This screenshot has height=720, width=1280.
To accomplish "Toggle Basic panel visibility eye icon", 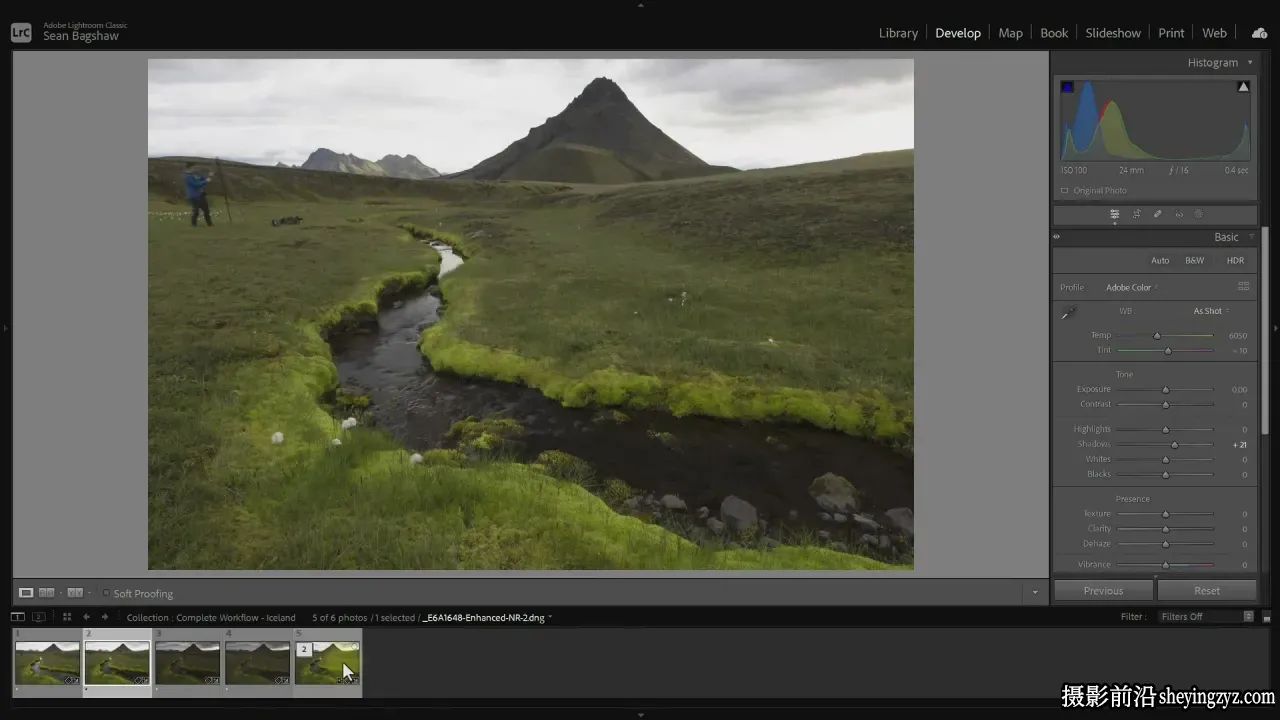I will point(1056,237).
